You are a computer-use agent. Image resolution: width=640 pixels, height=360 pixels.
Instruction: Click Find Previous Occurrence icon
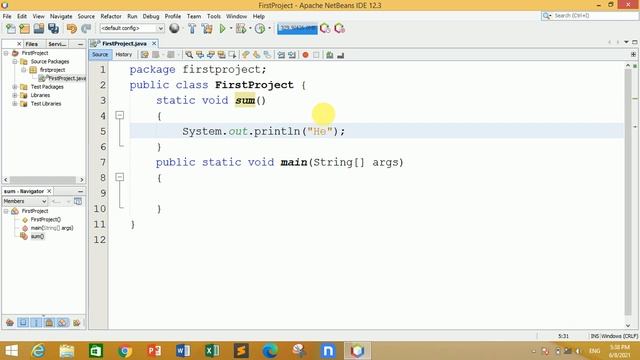click(x=200, y=55)
